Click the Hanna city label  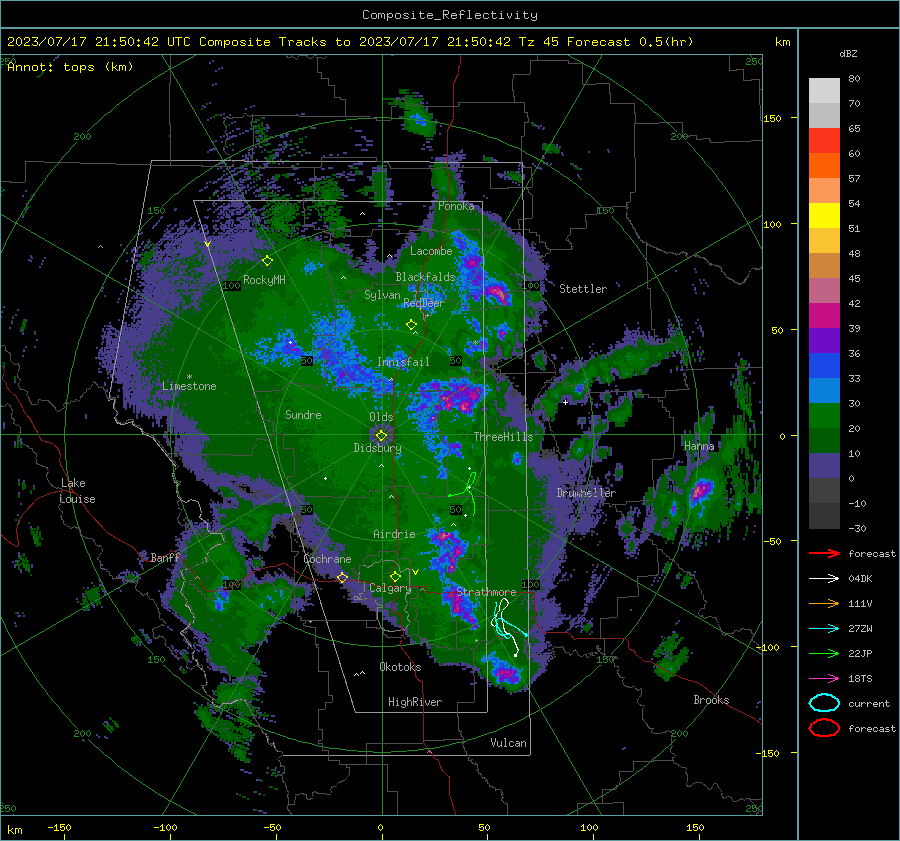pos(699,446)
